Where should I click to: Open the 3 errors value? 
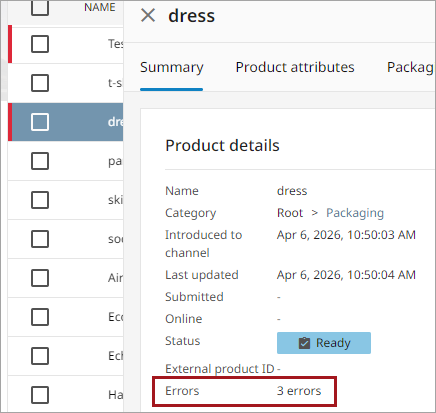[299, 391]
